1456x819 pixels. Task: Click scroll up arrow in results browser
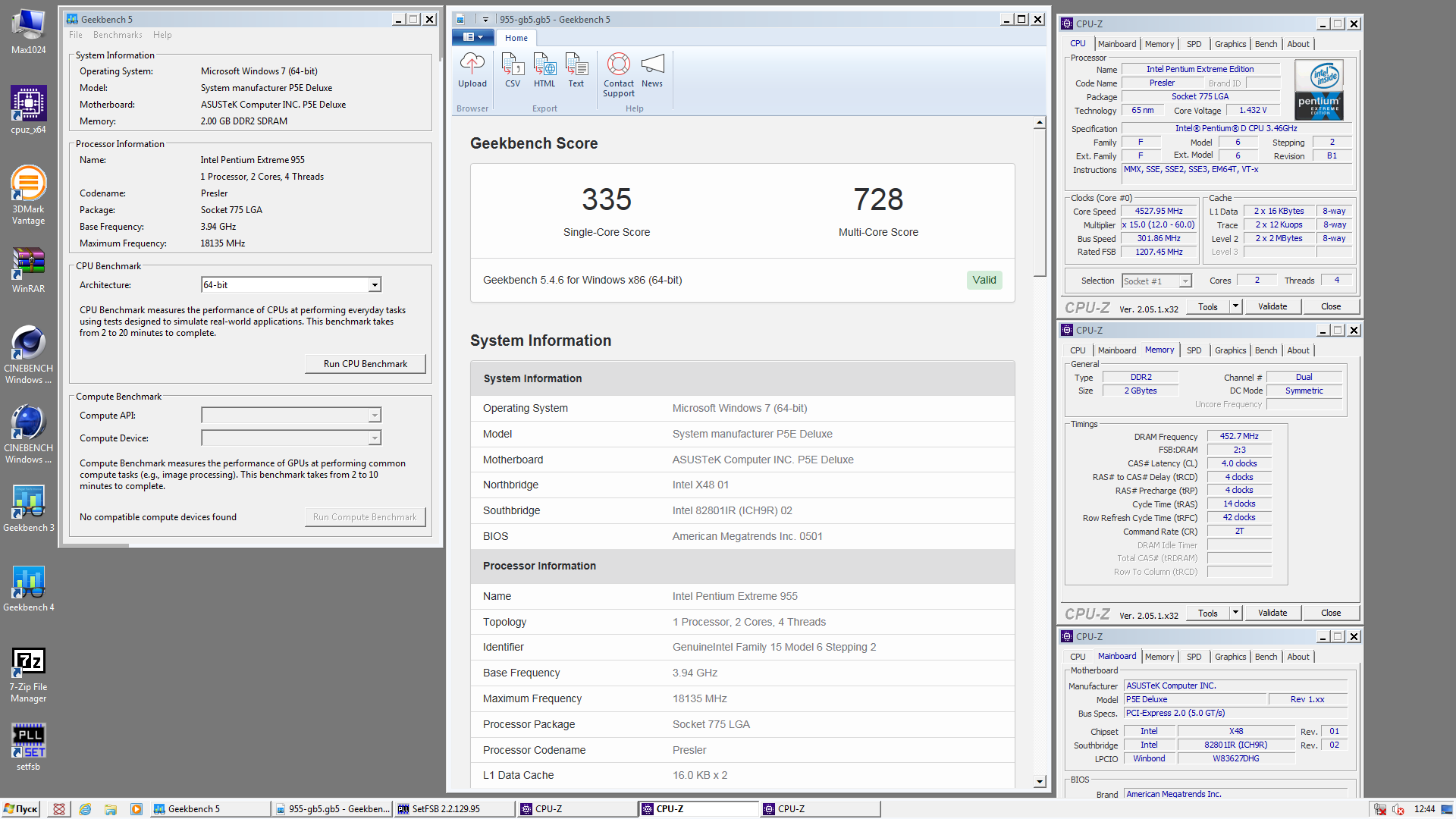point(1040,123)
